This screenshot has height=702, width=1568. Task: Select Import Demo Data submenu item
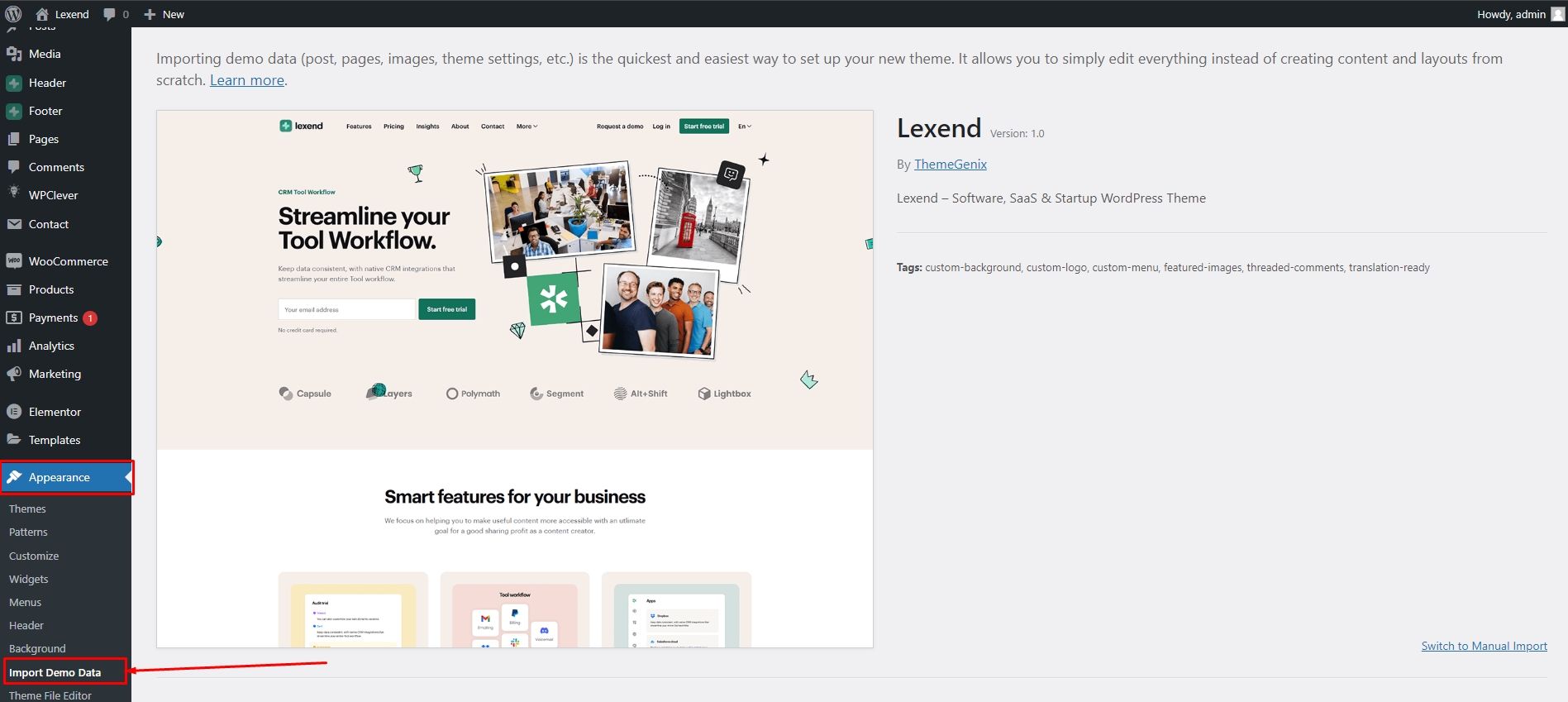pyautogui.click(x=55, y=672)
